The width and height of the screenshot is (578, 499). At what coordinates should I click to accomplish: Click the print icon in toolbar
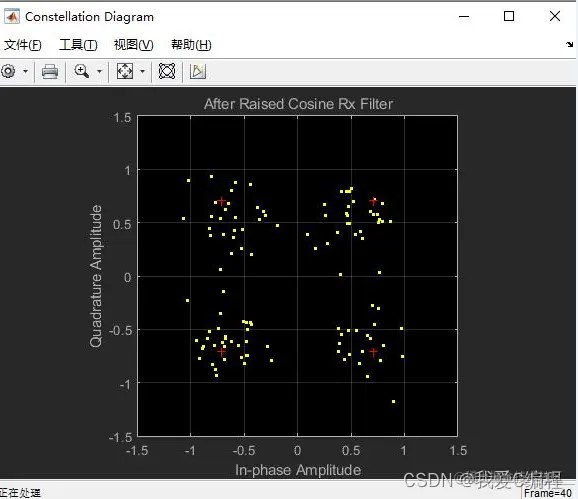point(50,71)
